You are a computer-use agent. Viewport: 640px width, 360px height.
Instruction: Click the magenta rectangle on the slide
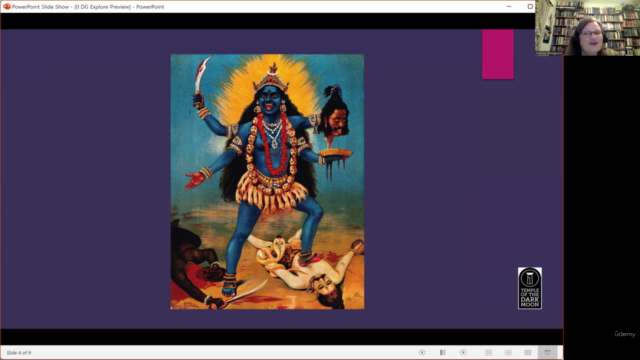[498, 54]
